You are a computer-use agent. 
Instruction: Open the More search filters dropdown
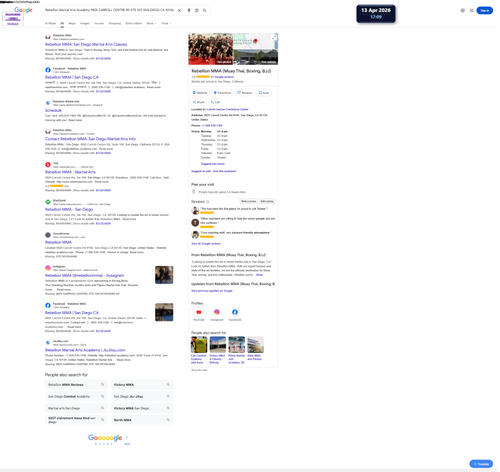click(x=152, y=24)
